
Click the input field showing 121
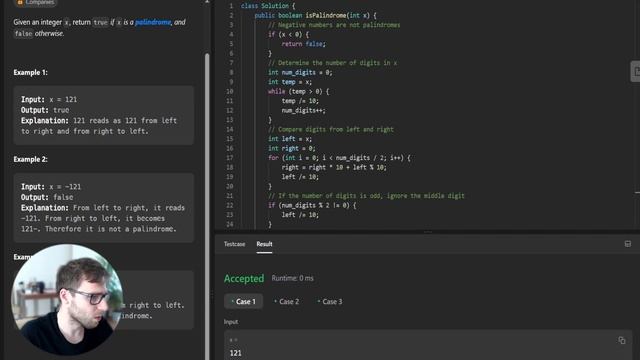click(428, 346)
